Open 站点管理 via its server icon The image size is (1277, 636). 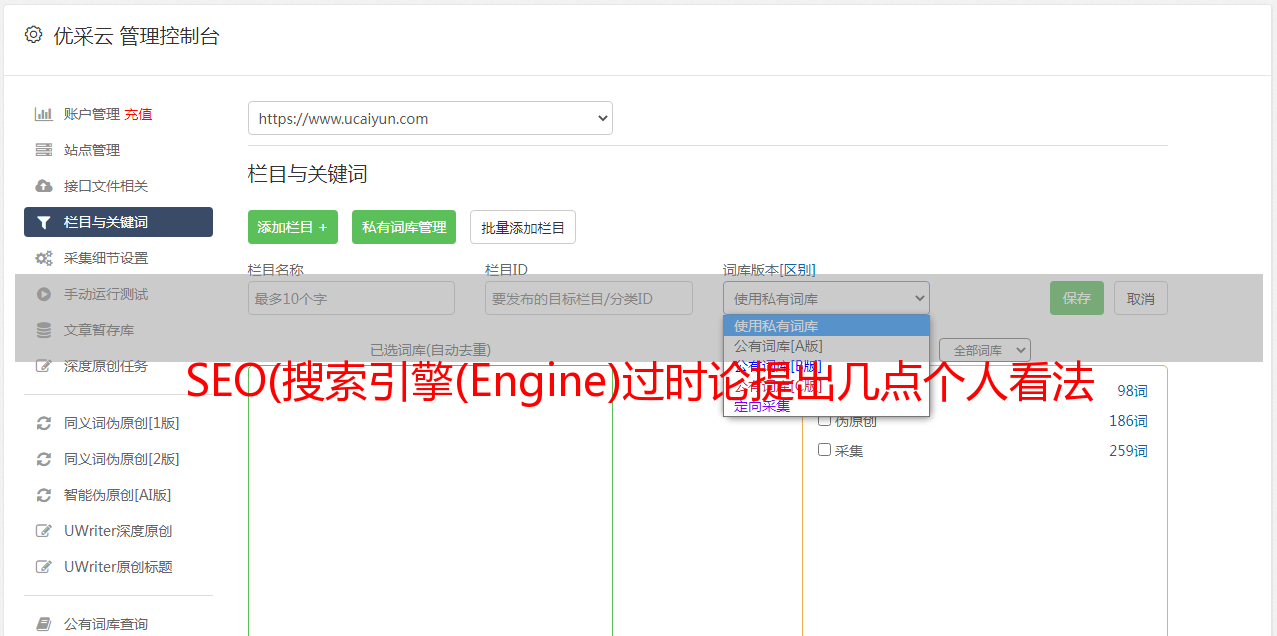[x=43, y=150]
